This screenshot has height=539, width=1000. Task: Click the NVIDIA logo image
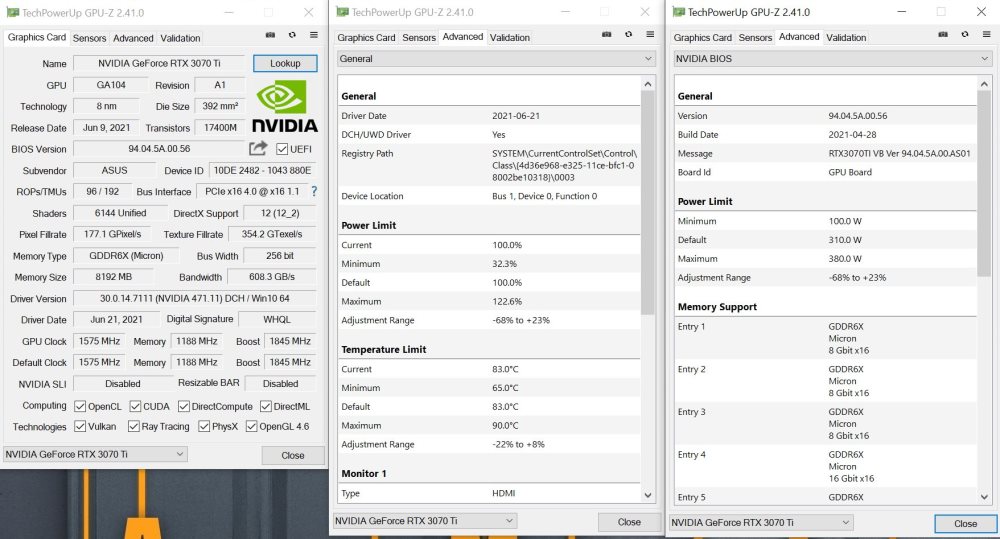pyautogui.click(x=284, y=107)
